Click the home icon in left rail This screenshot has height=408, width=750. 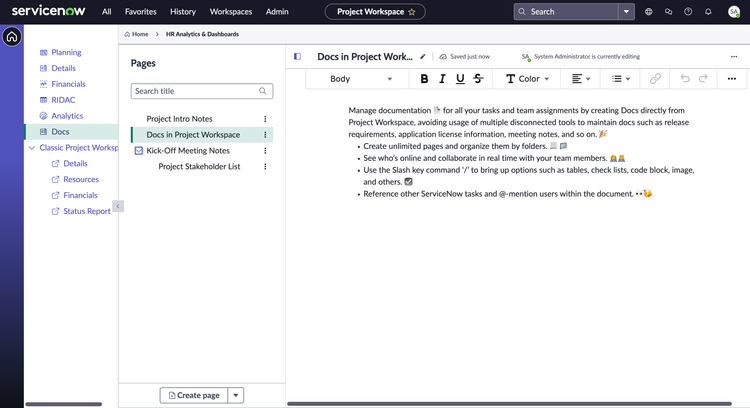click(11, 37)
